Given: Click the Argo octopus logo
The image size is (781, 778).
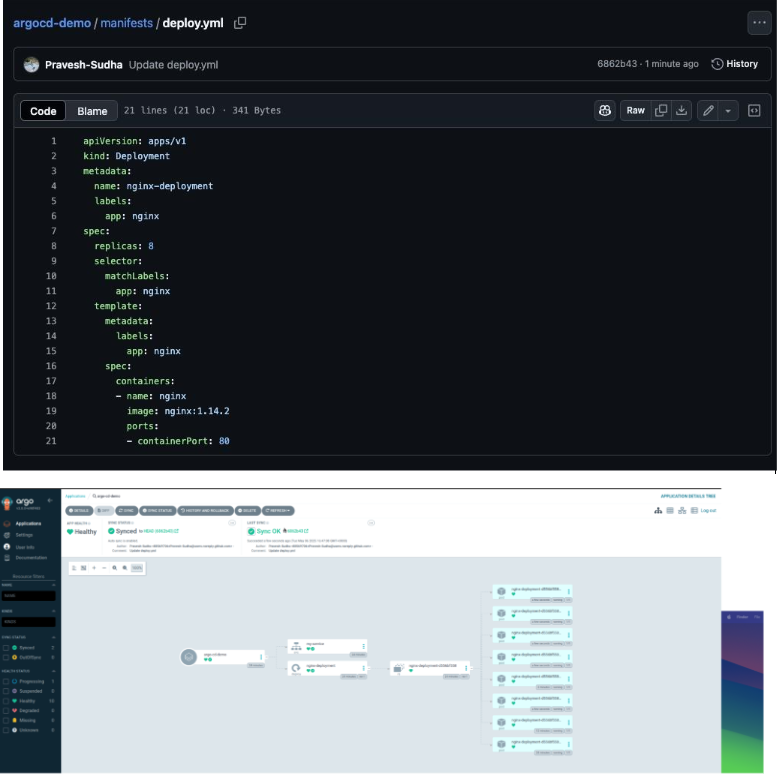Looking at the screenshot, I should [7, 503].
